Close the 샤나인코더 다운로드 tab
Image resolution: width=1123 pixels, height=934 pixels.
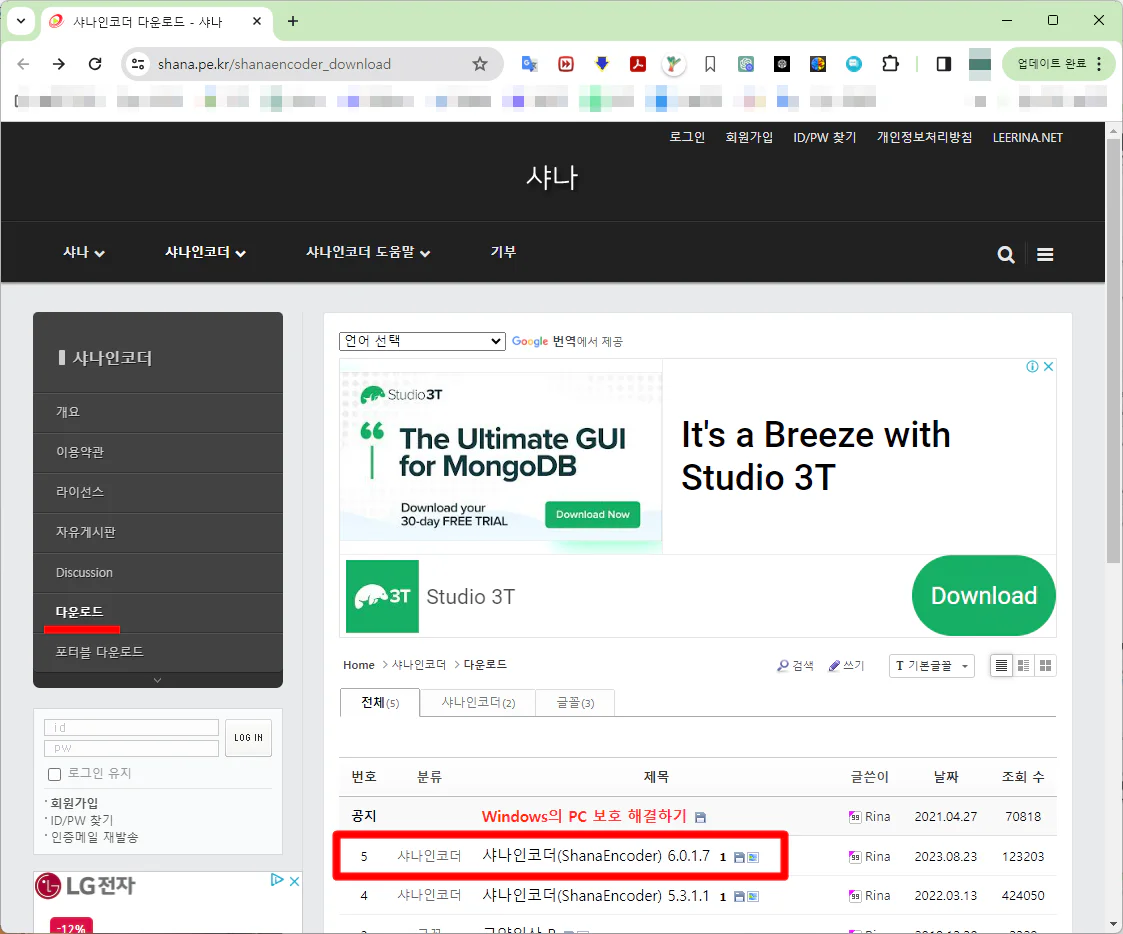pos(257,21)
